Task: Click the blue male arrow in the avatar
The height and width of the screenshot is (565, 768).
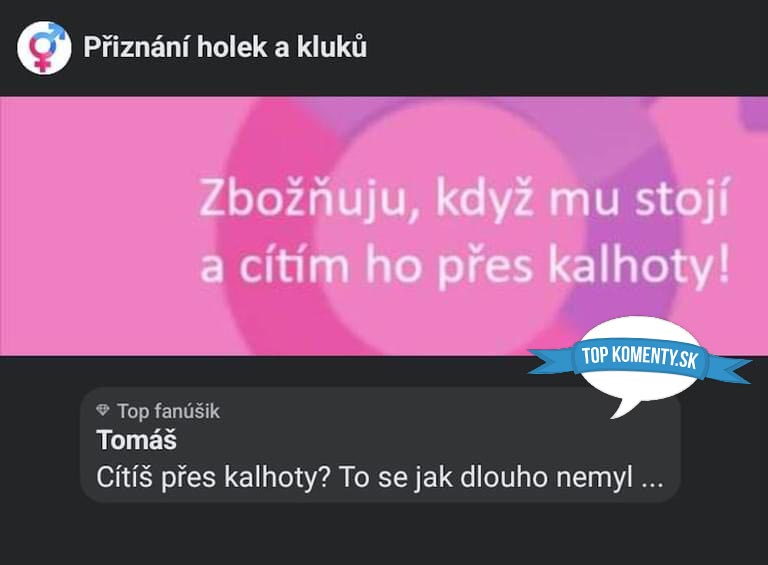Action: (x=57, y=32)
